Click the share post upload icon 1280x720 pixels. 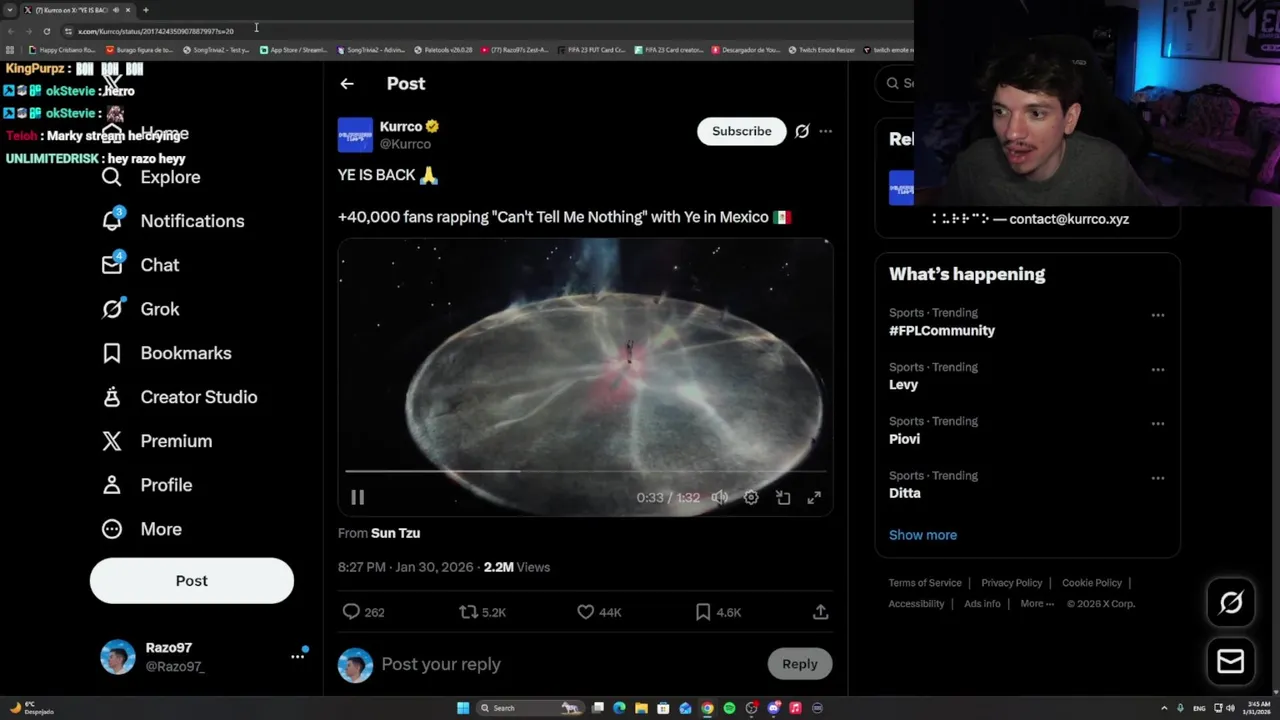(820, 612)
